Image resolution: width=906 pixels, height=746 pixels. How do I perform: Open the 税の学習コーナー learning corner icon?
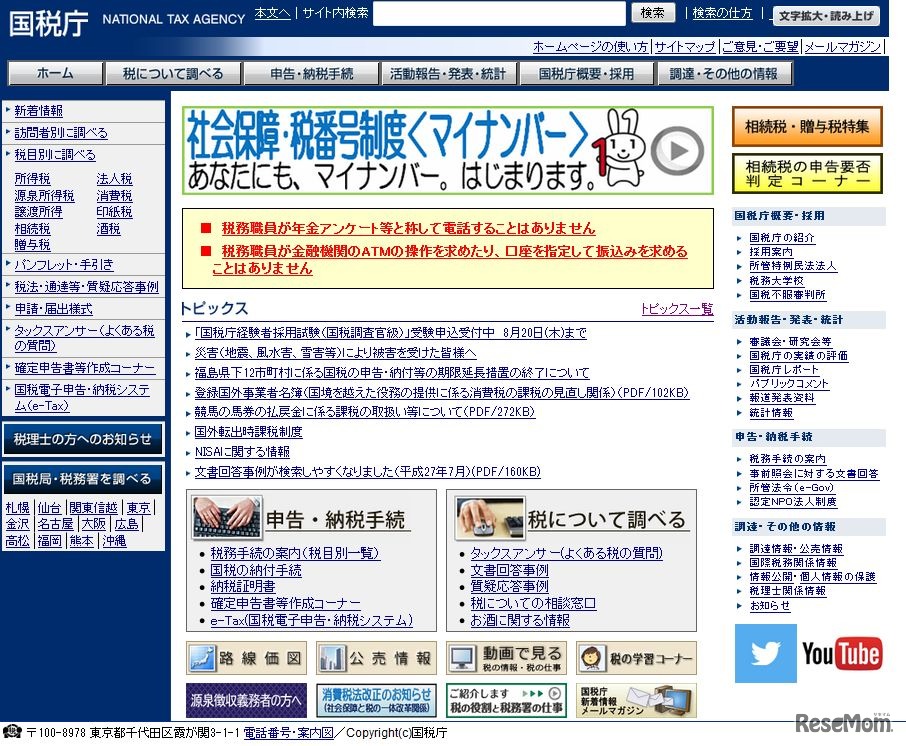coord(637,658)
